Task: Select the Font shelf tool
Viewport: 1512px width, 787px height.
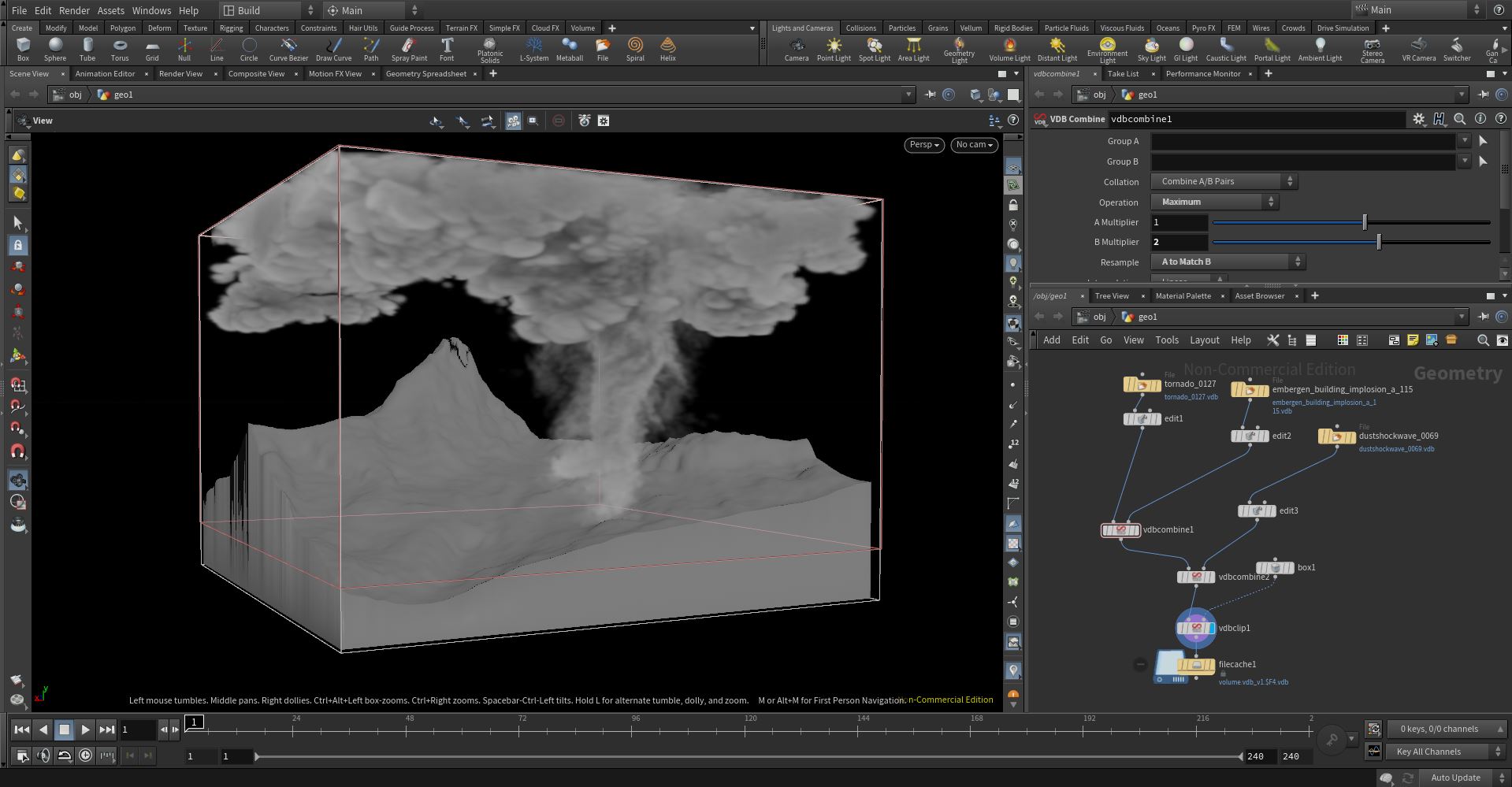Action: pos(447,49)
